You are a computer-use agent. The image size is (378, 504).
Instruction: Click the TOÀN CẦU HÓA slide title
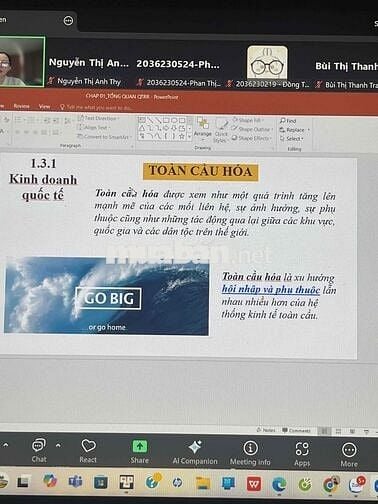coord(200,171)
